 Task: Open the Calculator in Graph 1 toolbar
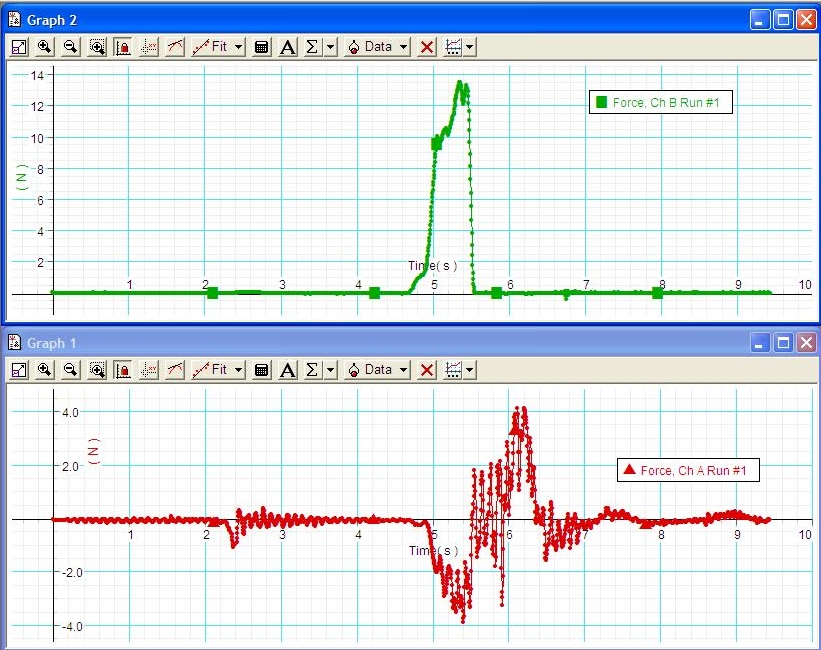coord(261,370)
